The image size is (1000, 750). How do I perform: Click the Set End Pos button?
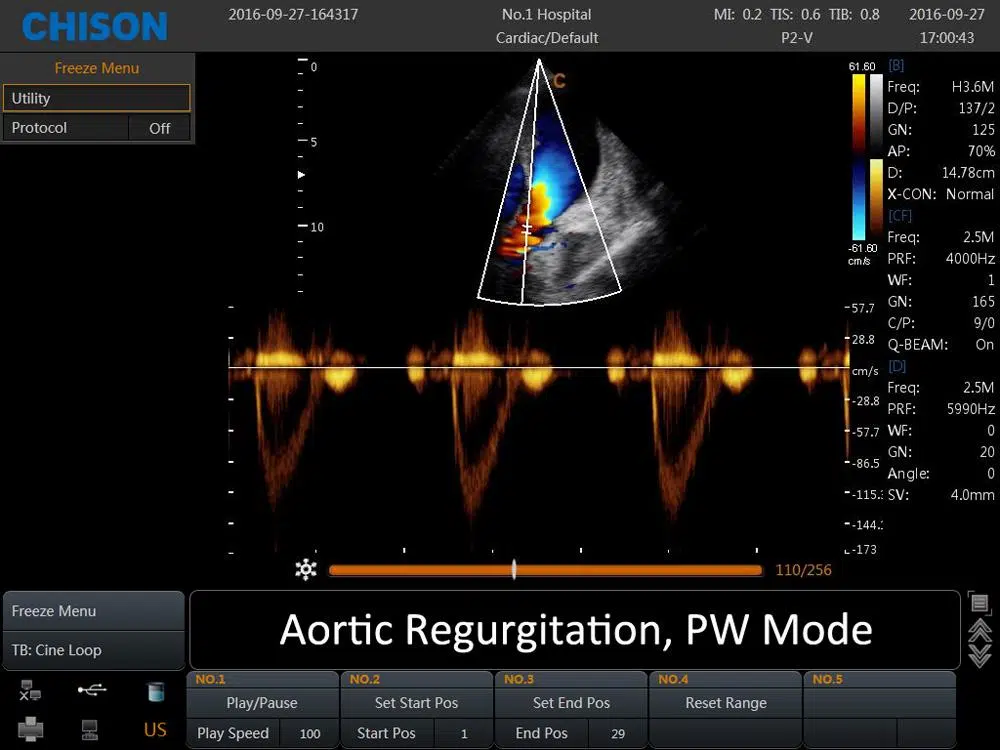(x=571, y=703)
